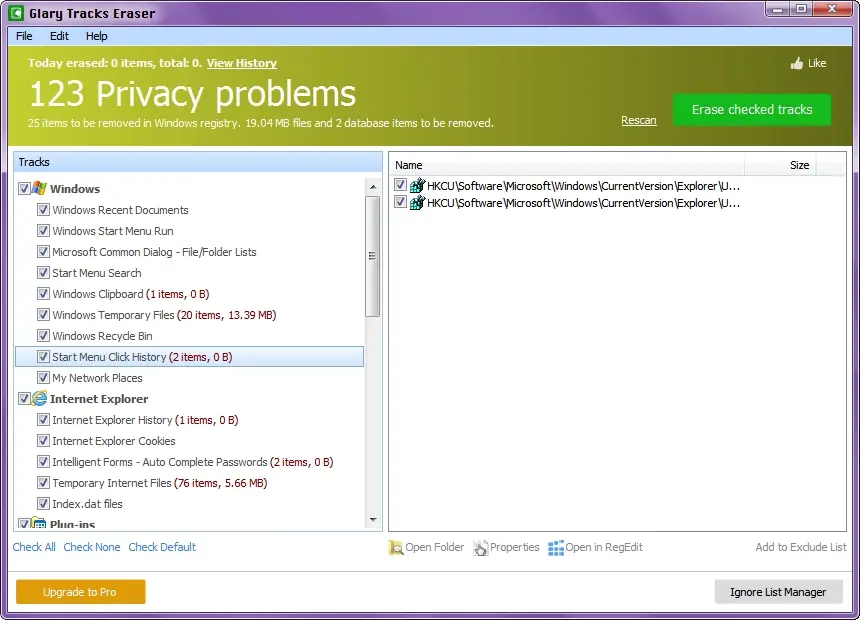Click the Internet Explorer category icon
This screenshot has height=620, width=860.
pyautogui.click(x=39, y=398)
